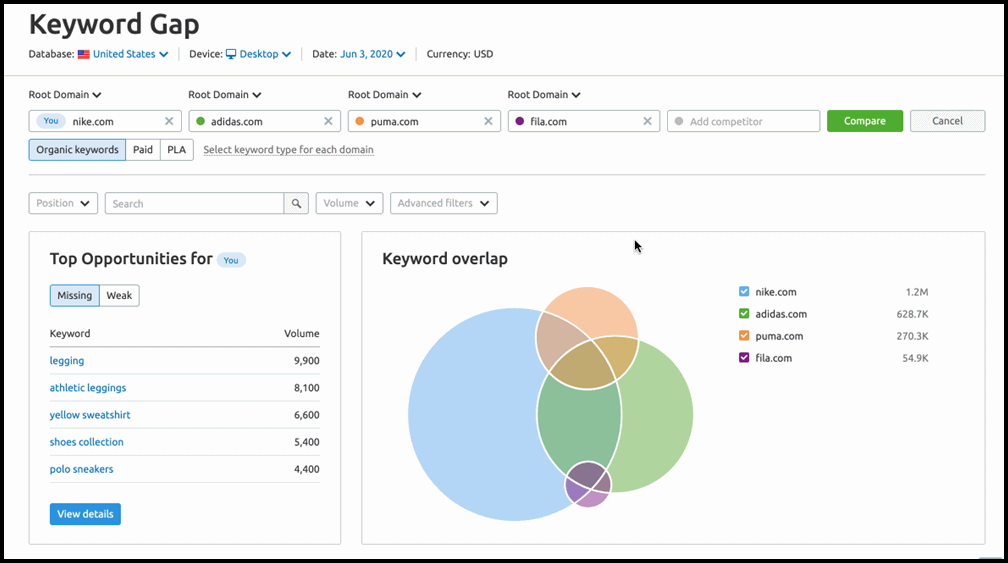Expand Root Domain dropdown above nike.com

65,94
